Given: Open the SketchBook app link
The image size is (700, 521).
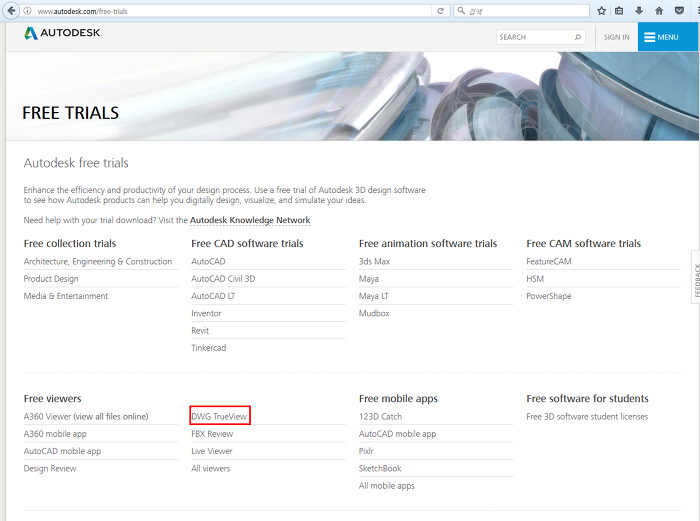Looking at the screenshot, I should (380, 468).
